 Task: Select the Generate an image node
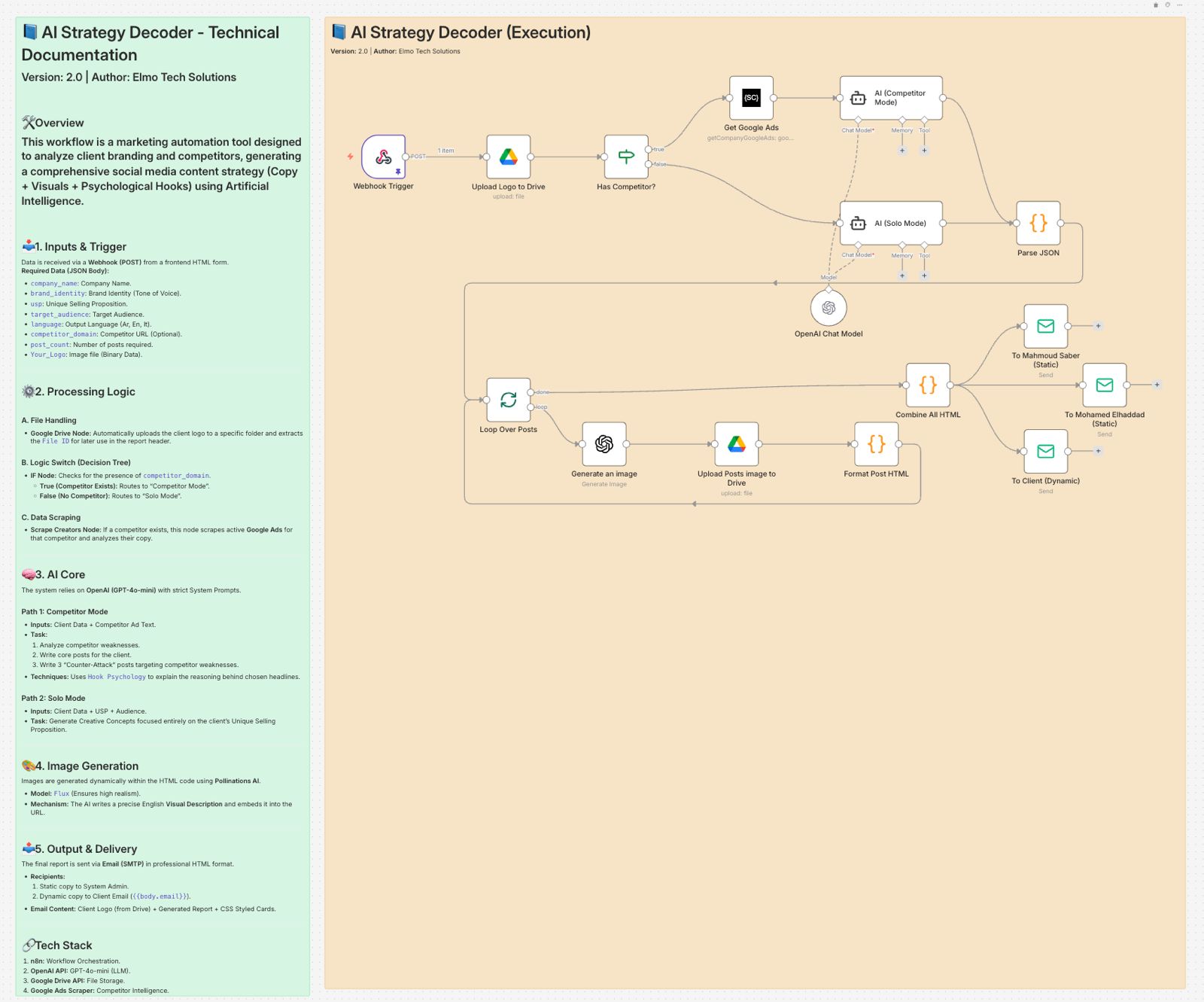pos(604,444)
